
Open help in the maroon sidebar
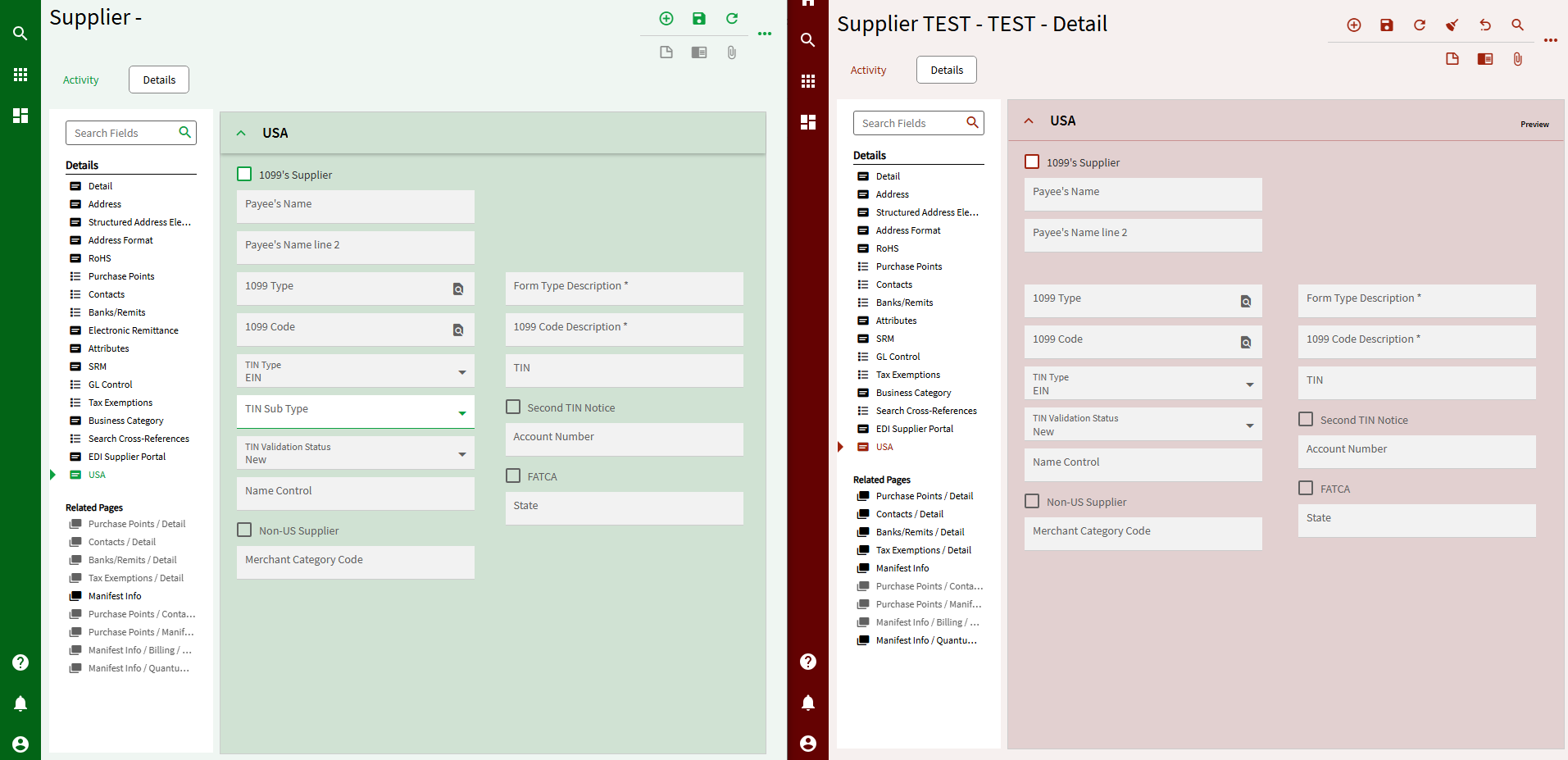[808, 662]
